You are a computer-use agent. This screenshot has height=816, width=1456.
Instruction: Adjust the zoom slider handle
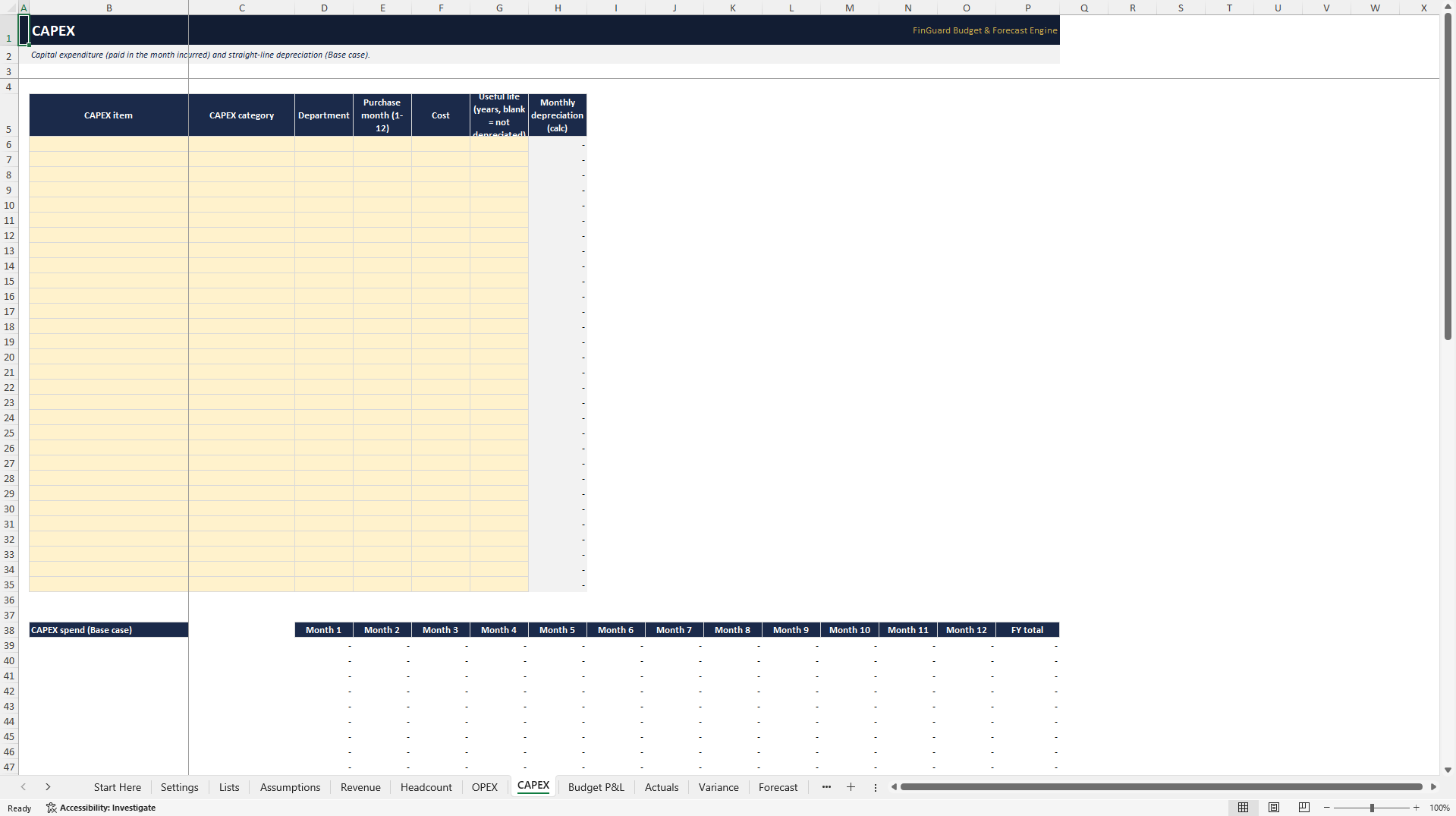pyautogui.click(x=1372, y=808)
